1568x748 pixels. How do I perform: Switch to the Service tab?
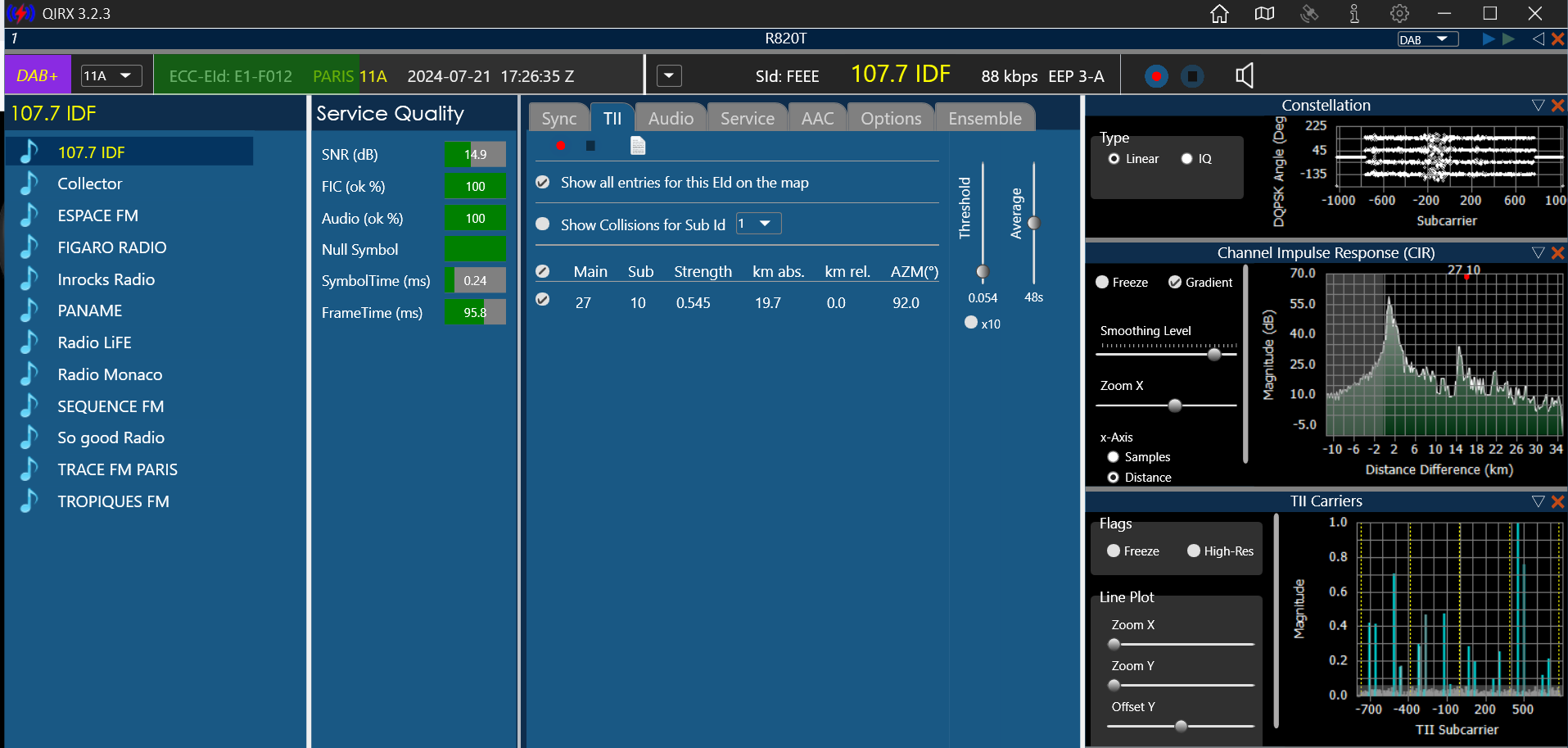pyautogui.click(x=747, y=118)
